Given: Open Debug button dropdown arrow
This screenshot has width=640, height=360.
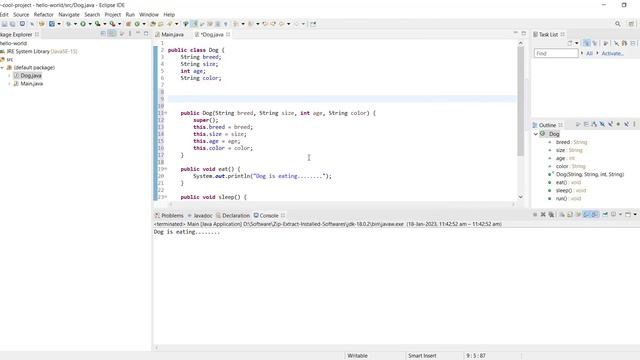Looking at the screenshot, I should [75, 24].
